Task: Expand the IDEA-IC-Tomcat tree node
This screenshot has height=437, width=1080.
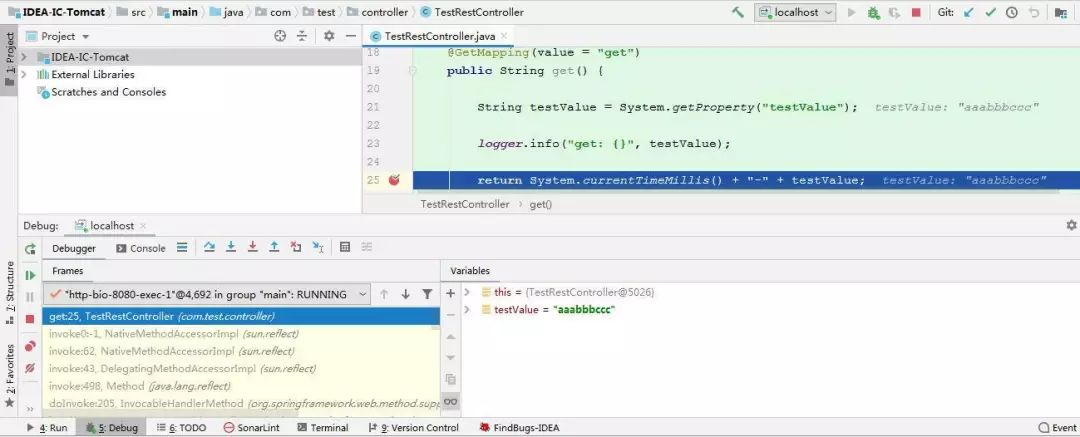Action: coord(23,57)
